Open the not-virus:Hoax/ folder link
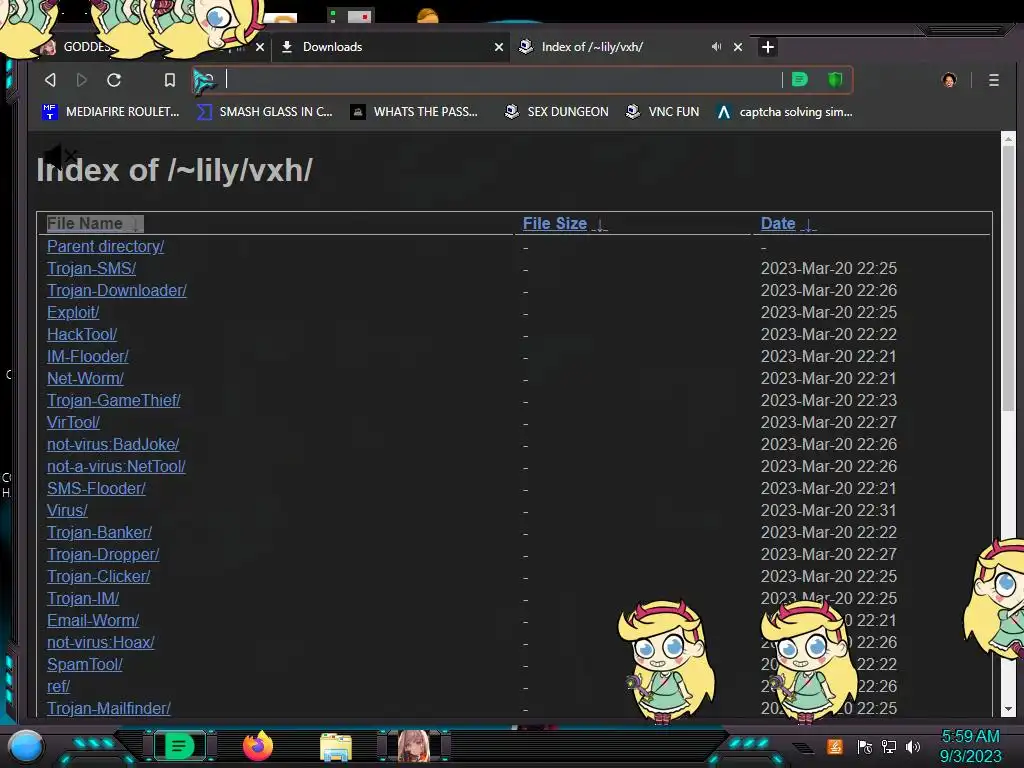The width and height of the screenshot is (1024, 768). (101, 643)
